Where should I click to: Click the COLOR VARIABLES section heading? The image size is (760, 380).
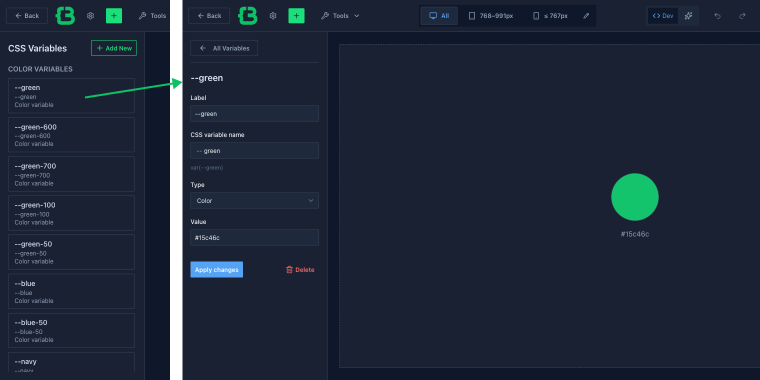pos(40,69)
